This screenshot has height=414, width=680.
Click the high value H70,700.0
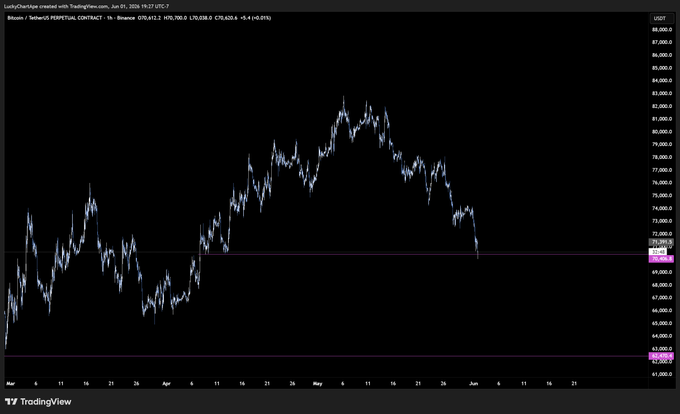pyautogui.click(x=175, y=18)
